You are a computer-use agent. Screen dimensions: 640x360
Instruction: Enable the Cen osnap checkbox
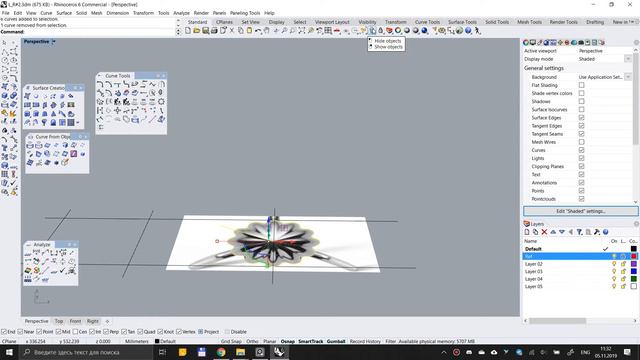pyautogui.click(x=75, y=332)
